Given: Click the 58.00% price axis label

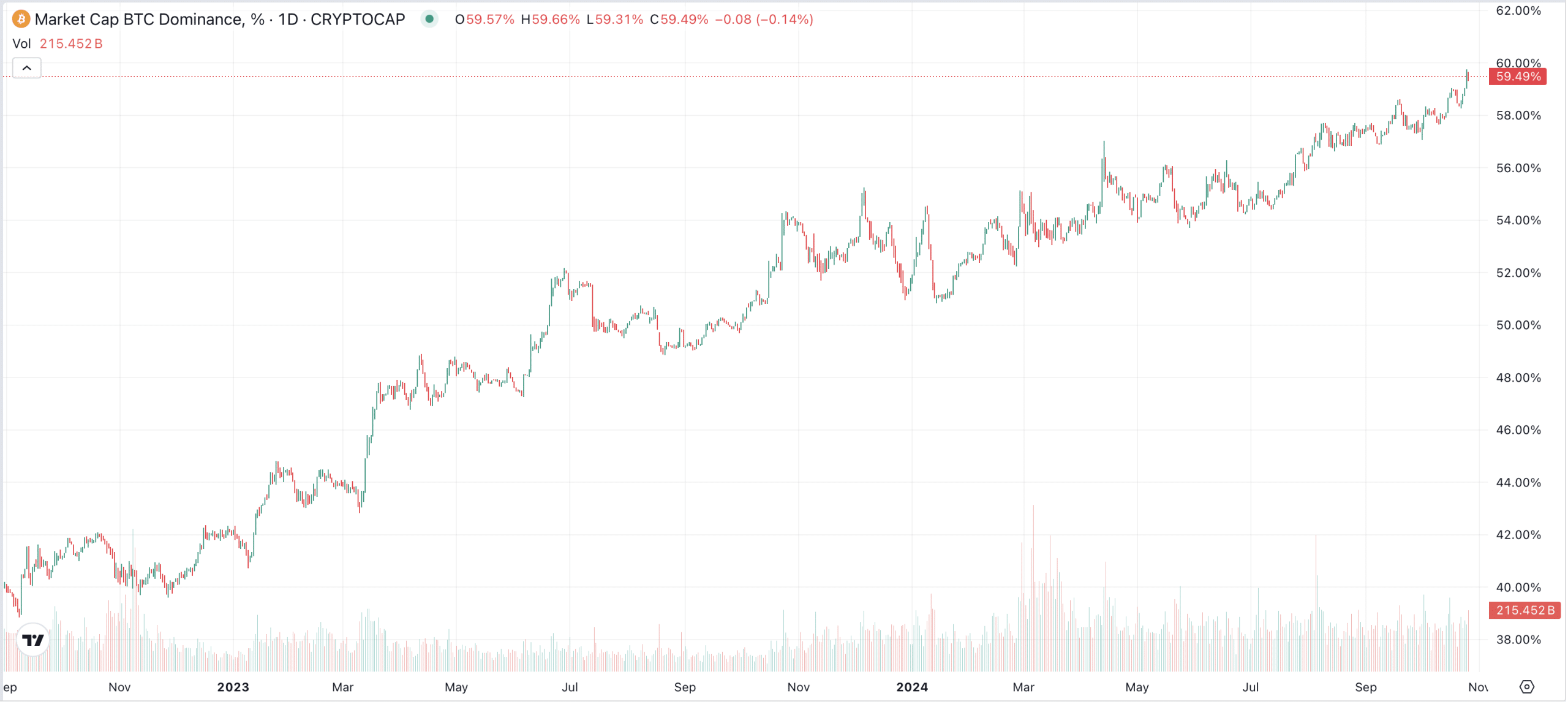Looking at the screenshot, I should pos(1518,115).
